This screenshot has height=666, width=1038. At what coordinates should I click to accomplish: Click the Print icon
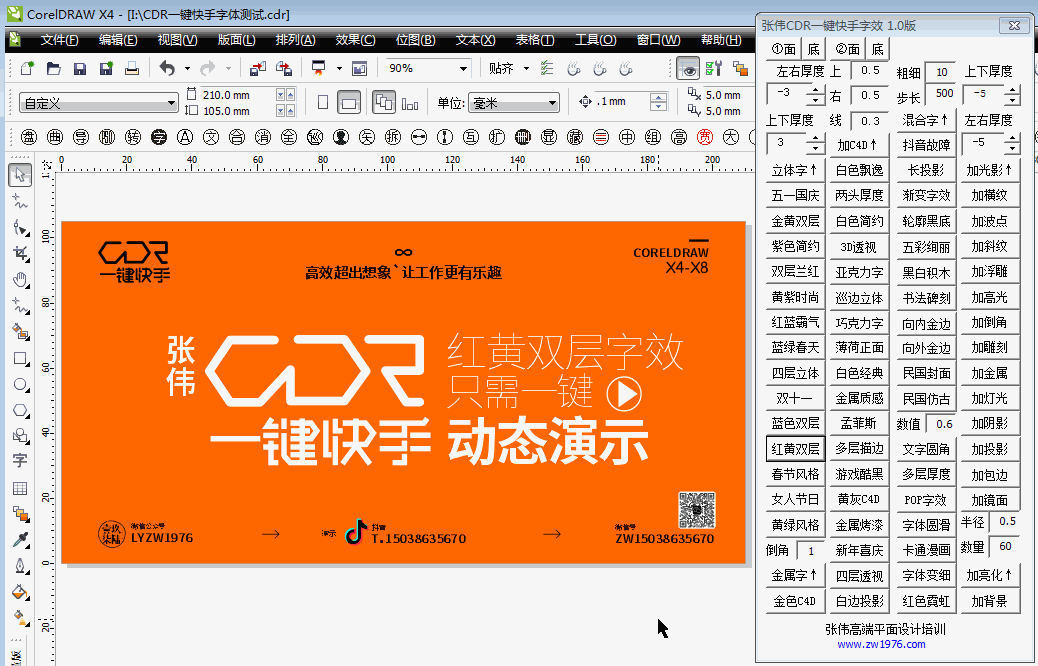(132, 68)
